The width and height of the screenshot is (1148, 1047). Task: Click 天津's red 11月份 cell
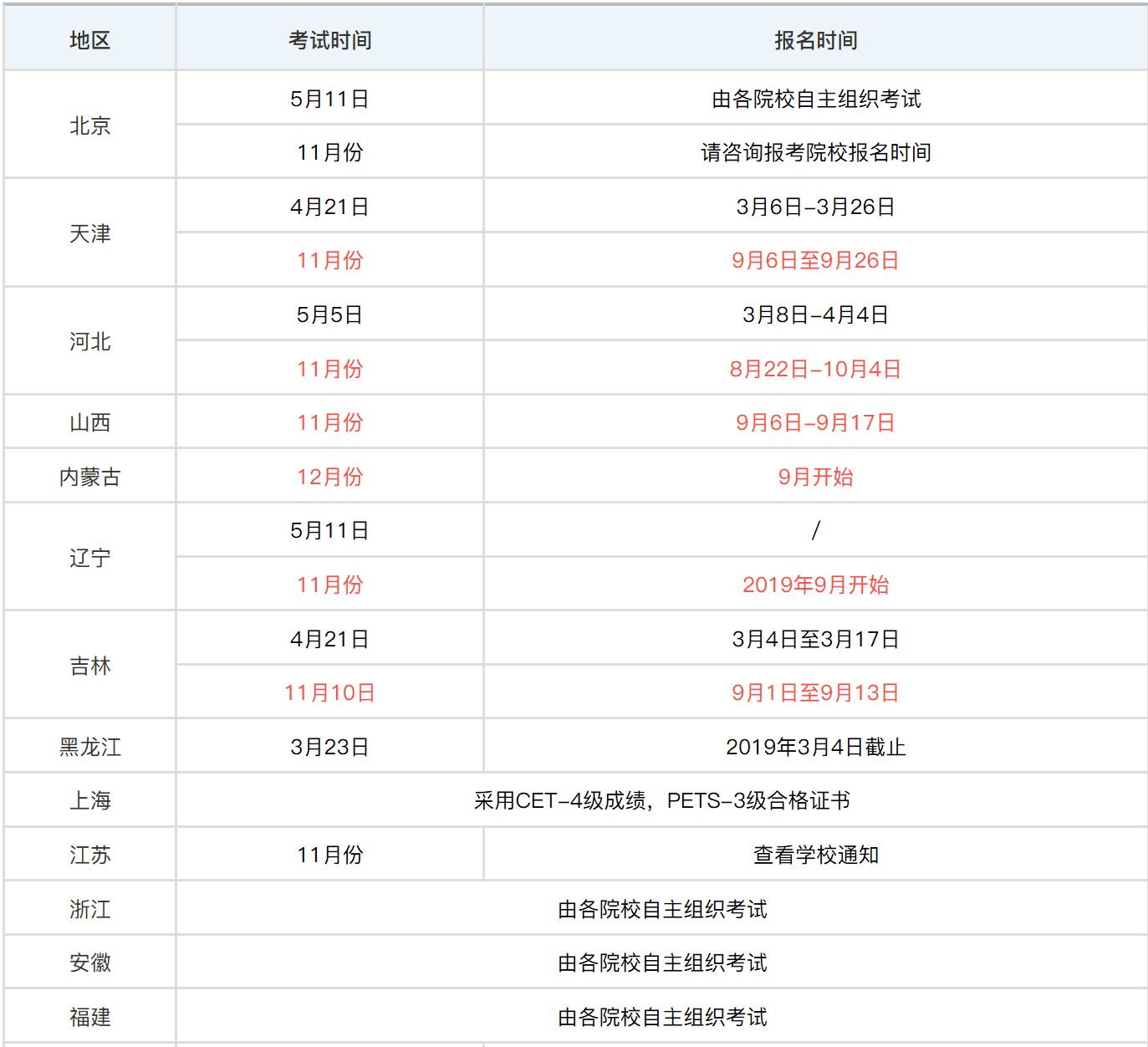point(329,260)
